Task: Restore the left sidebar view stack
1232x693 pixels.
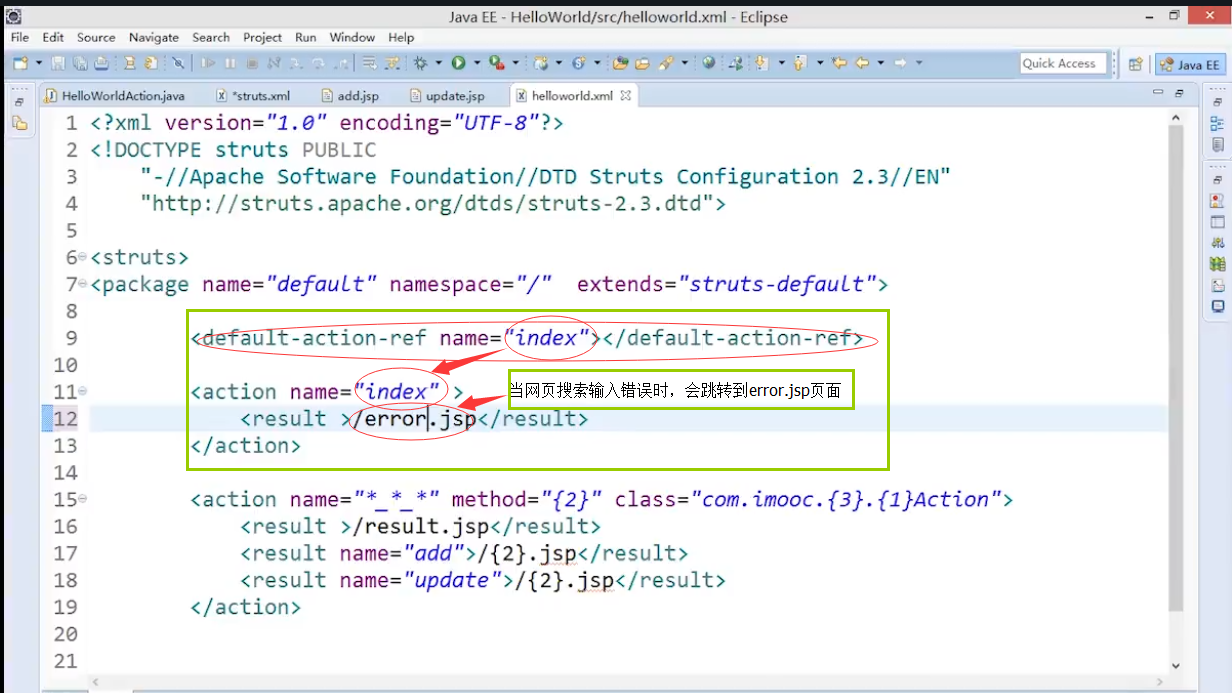Action: (19, 103)
